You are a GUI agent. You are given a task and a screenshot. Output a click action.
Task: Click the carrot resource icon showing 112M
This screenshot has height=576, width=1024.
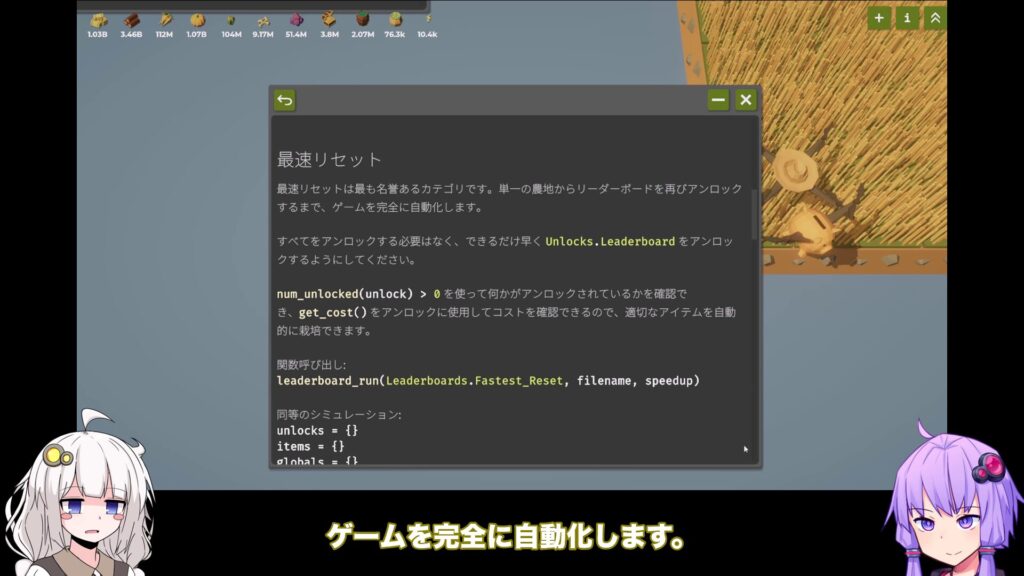pyautogui.click(x=165, y=20)
